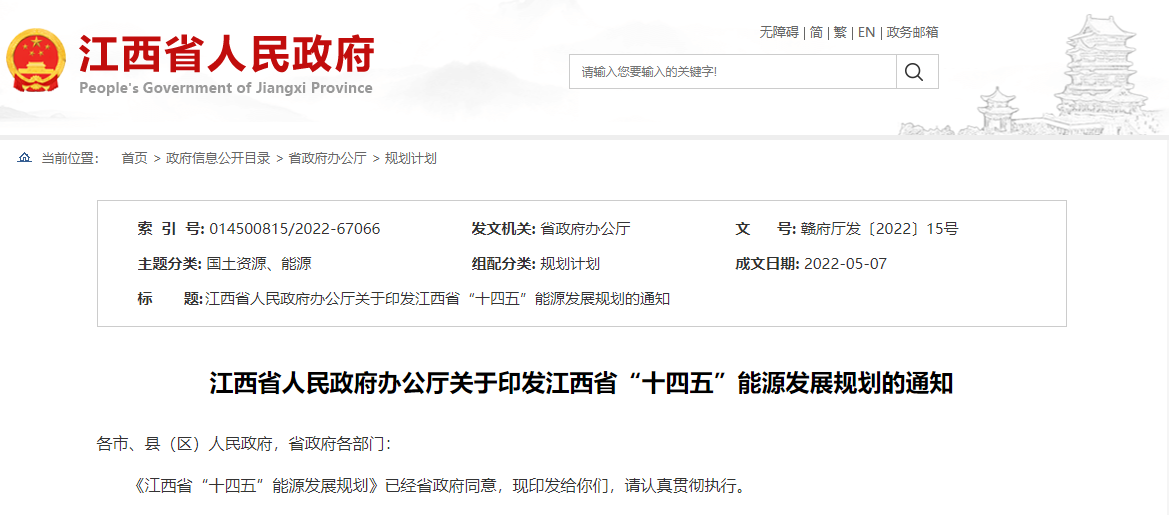Select issuing agency value 省政府办公厅
The image size is (1169, 515).
[584, 229]
